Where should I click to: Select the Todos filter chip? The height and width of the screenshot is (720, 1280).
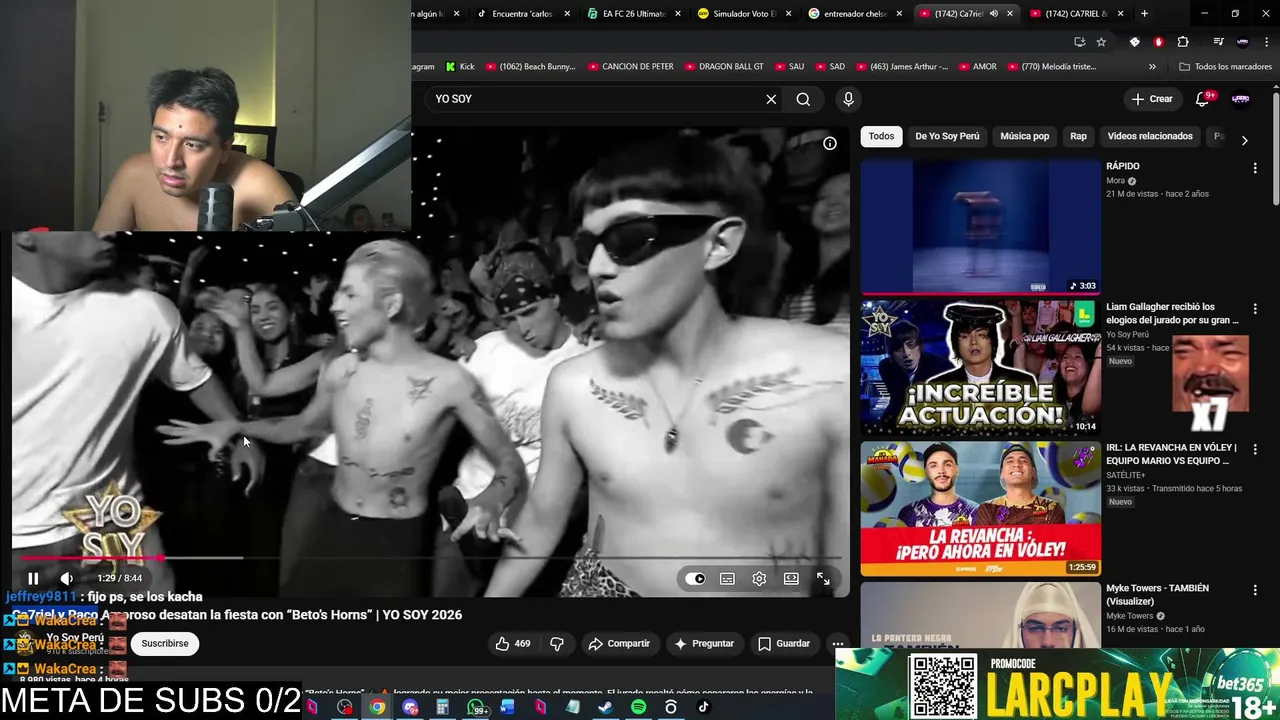click(881, 136)
